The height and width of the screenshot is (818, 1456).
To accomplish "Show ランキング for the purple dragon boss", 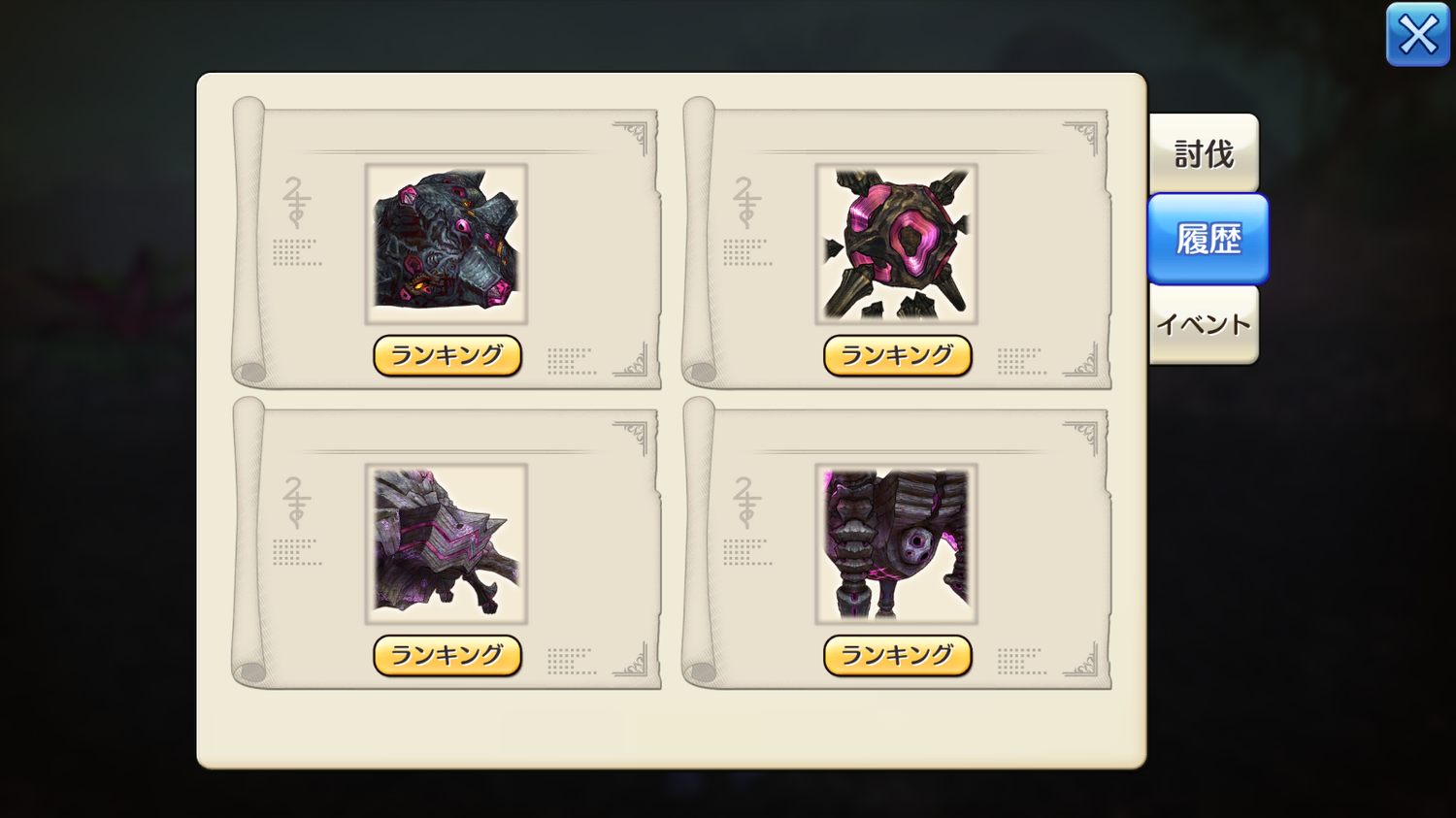I will click(447, 656).
